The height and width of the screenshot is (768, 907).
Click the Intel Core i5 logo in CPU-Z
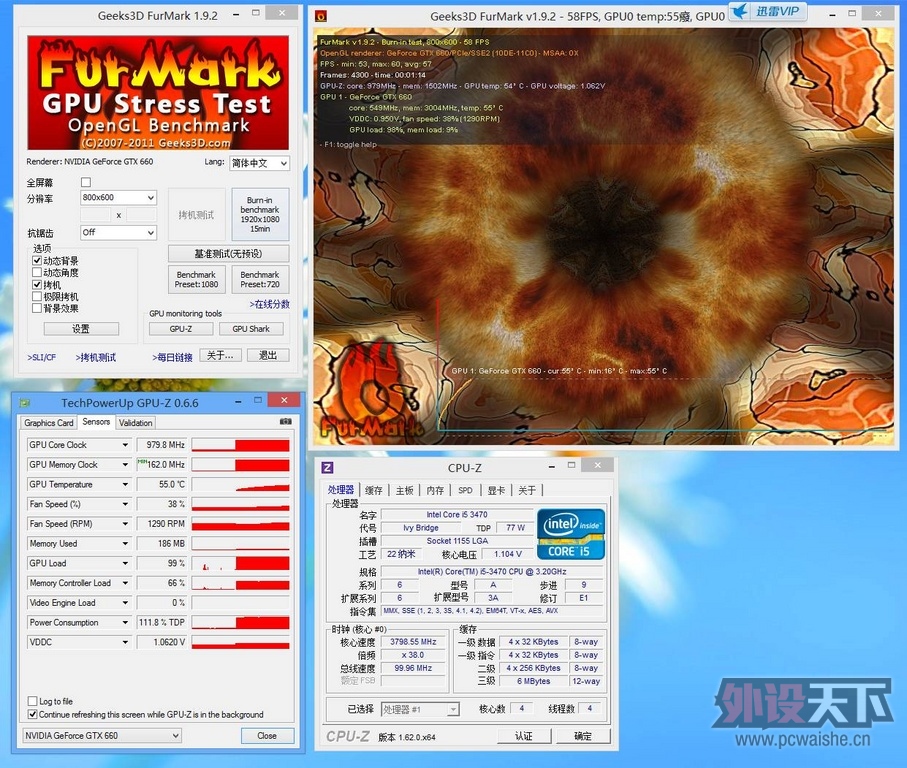tap(570, 534)
